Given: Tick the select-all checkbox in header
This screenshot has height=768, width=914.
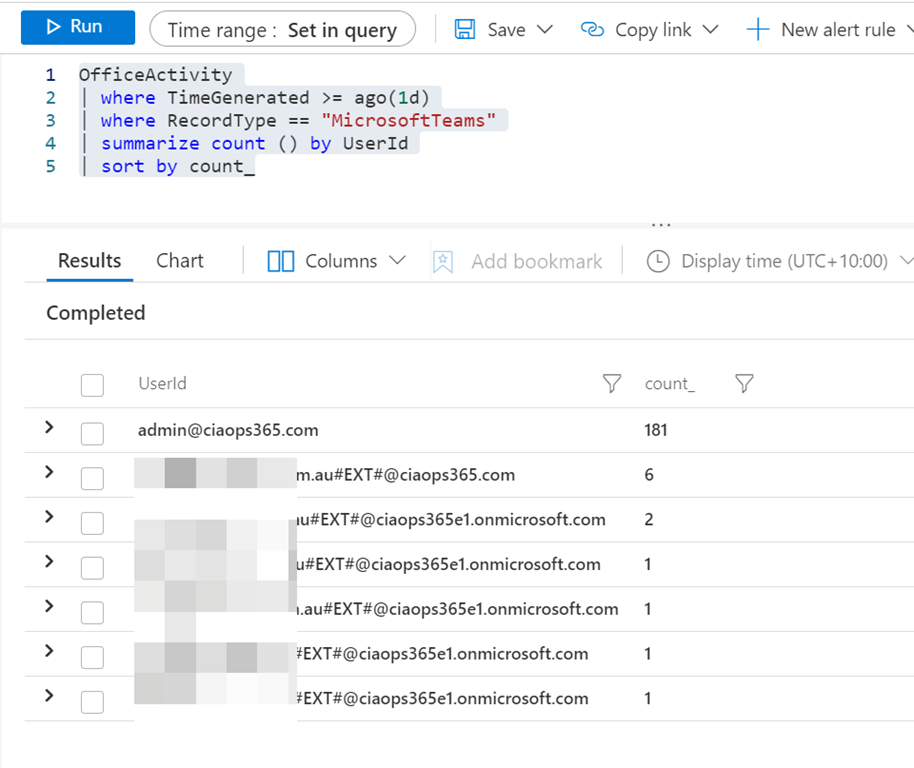Looking at the screenshot, I should click(x=92, y=385).
